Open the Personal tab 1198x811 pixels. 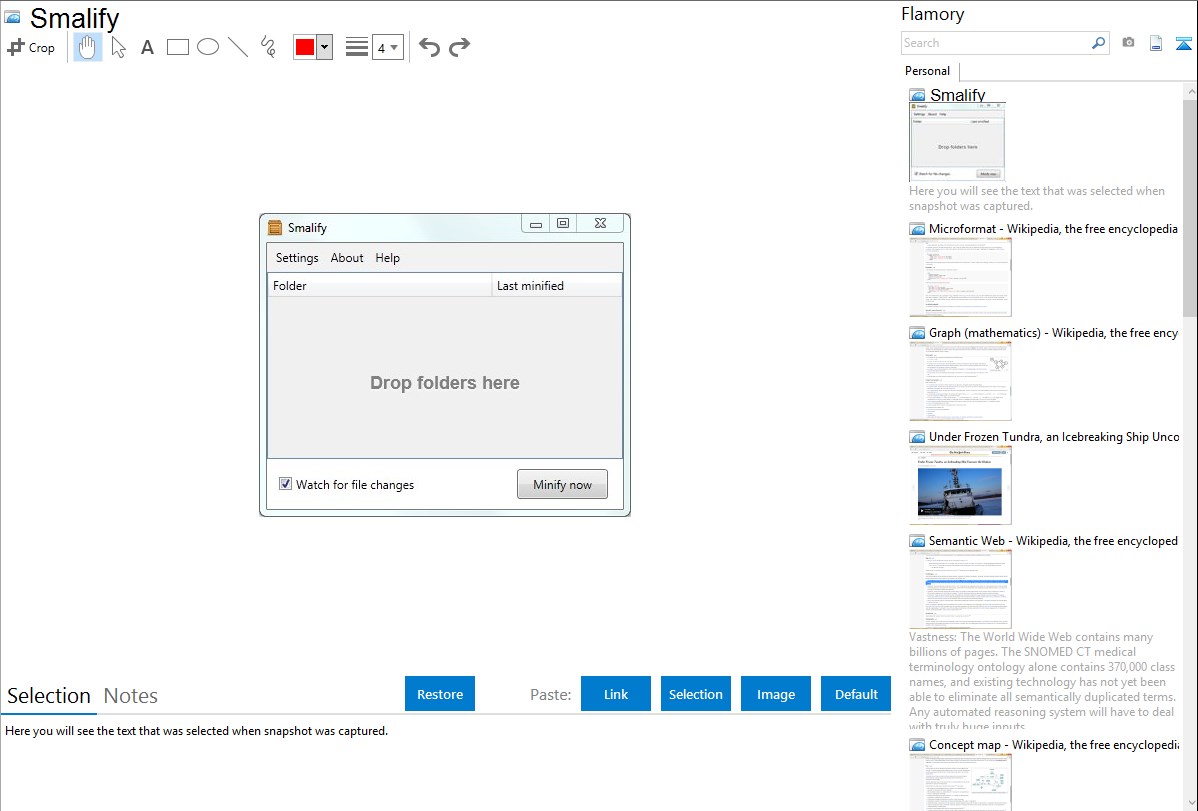[x=927, y=71]
